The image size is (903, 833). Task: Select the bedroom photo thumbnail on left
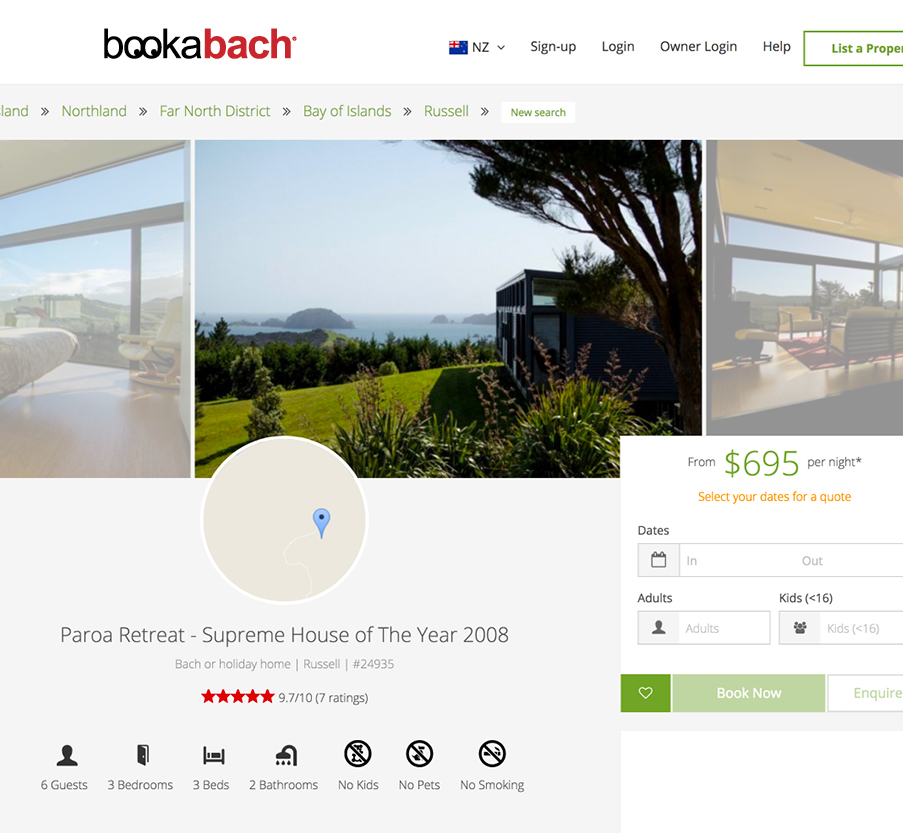pos(95,309)
